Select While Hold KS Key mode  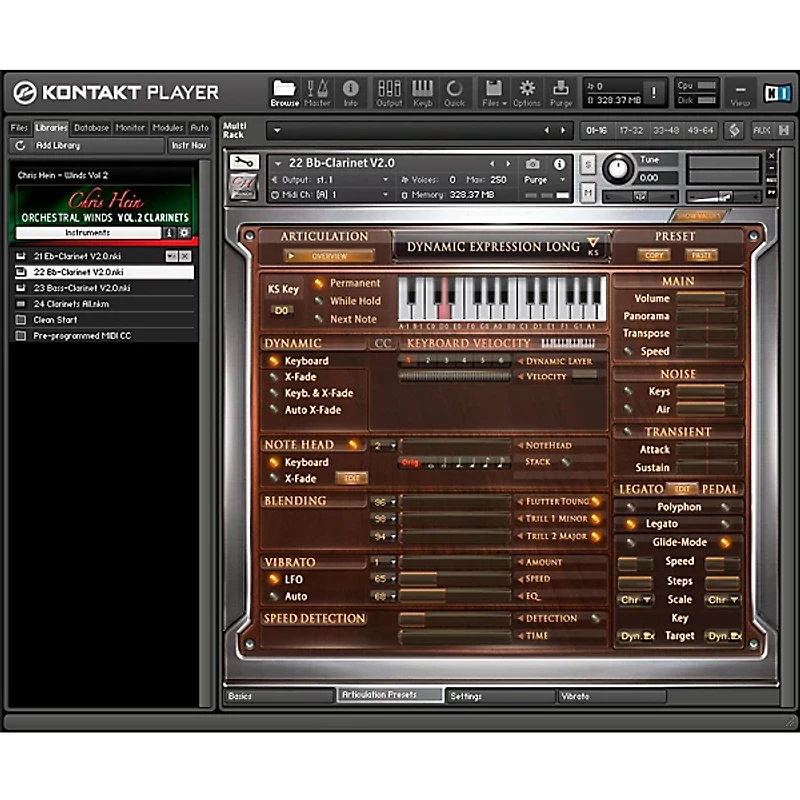coord(319,301)
